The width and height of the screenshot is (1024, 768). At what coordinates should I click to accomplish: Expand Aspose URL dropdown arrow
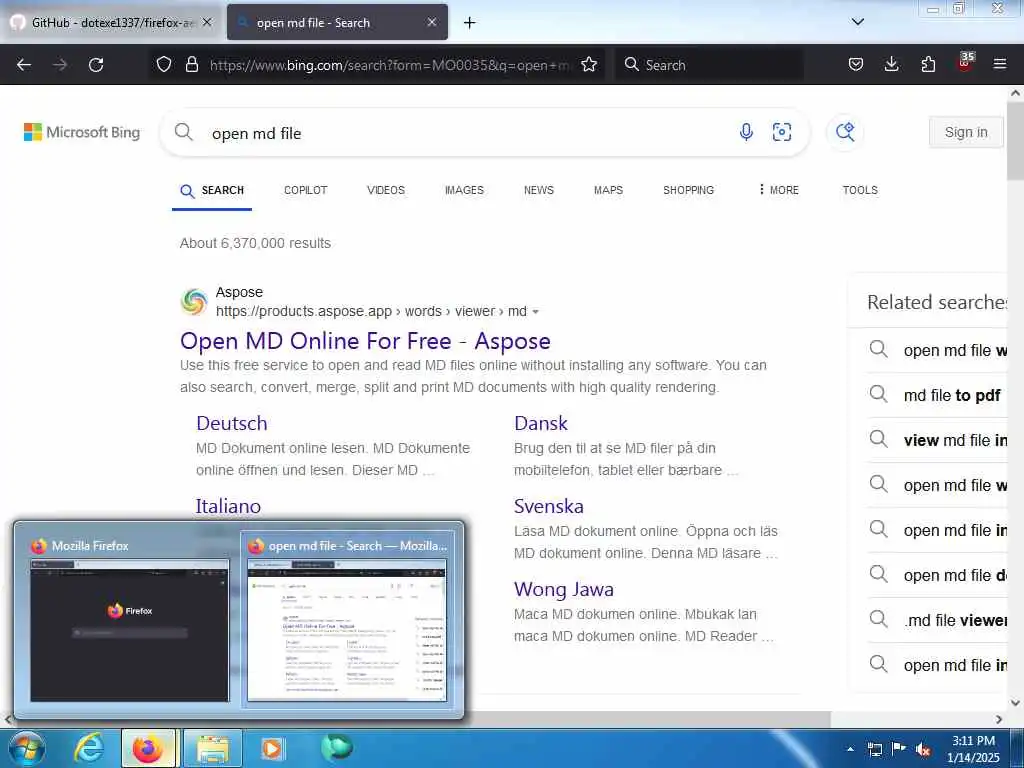click(x=536, y=312)
